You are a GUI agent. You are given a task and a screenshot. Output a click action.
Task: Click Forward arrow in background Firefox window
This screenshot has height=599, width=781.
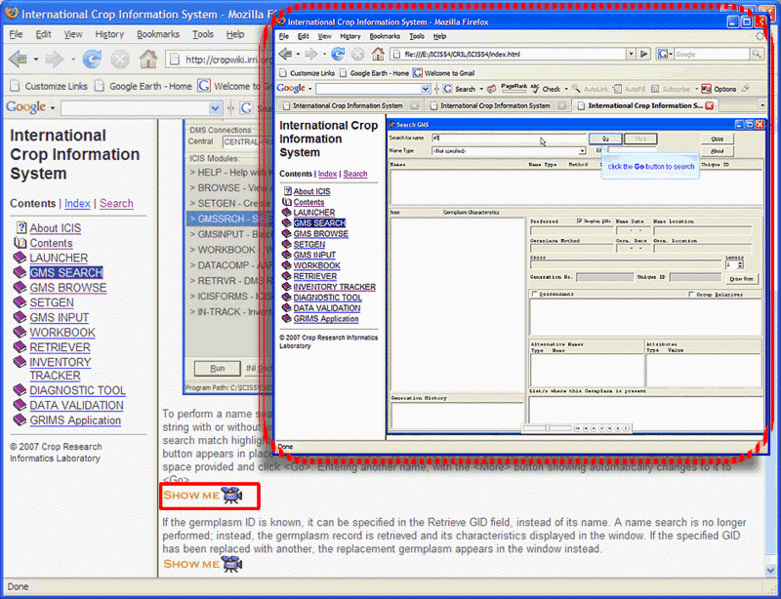(54, 59)
